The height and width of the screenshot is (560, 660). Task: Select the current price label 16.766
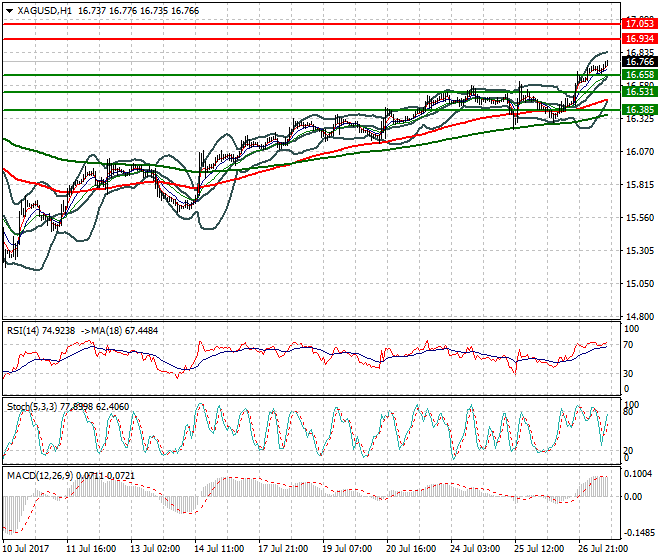(x=639, y=62)
